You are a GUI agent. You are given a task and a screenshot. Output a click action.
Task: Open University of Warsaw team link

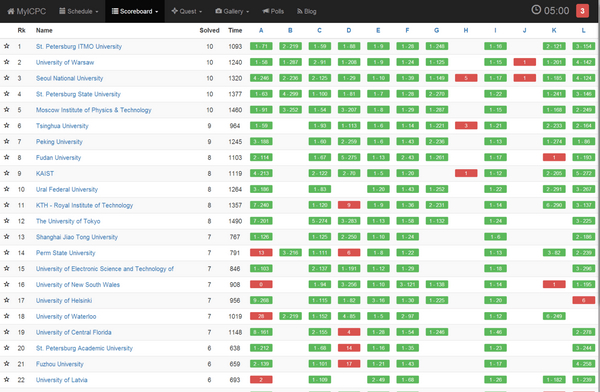(65, 62)
